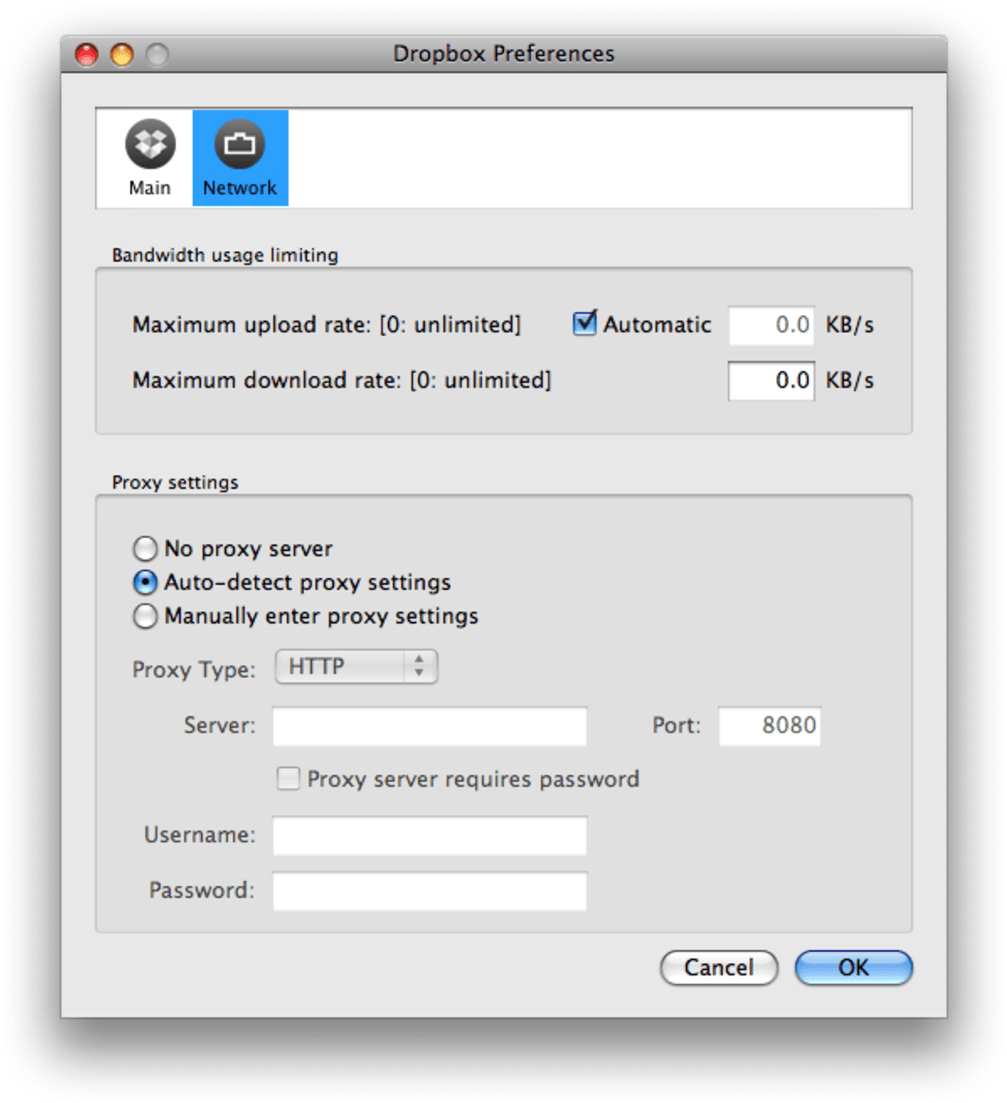Uncheck the Automatic bandwidth checkbox
1007x1103 pixels.
coord(584,323)
